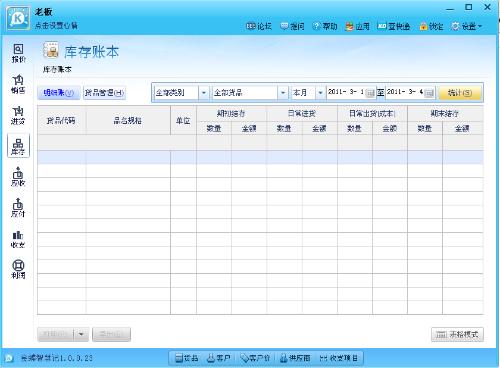Click the greyed-out print button at bottom left
The width and height of the screenshot is (500, 368).
(56, 334)
